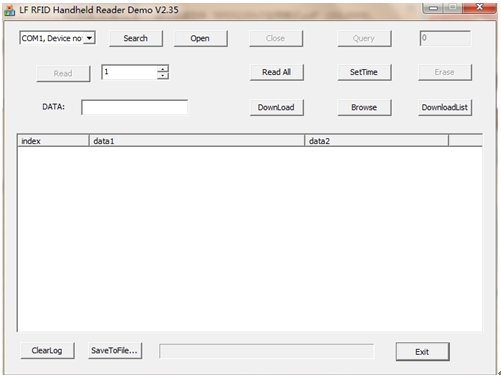Select the index column header
The image size is (501, 375).
53,141
